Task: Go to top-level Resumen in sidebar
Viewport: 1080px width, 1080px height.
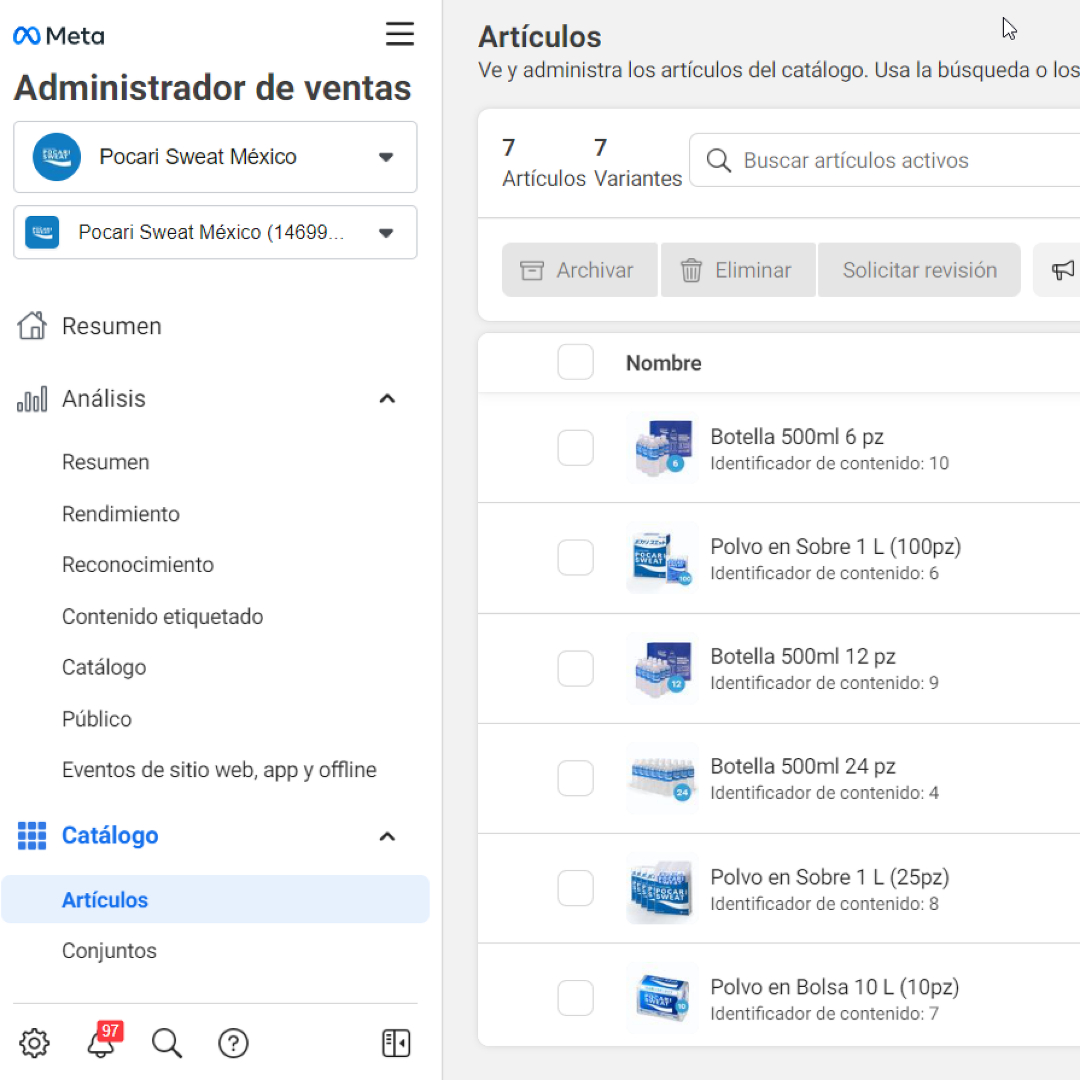Action: pos(112,326)
